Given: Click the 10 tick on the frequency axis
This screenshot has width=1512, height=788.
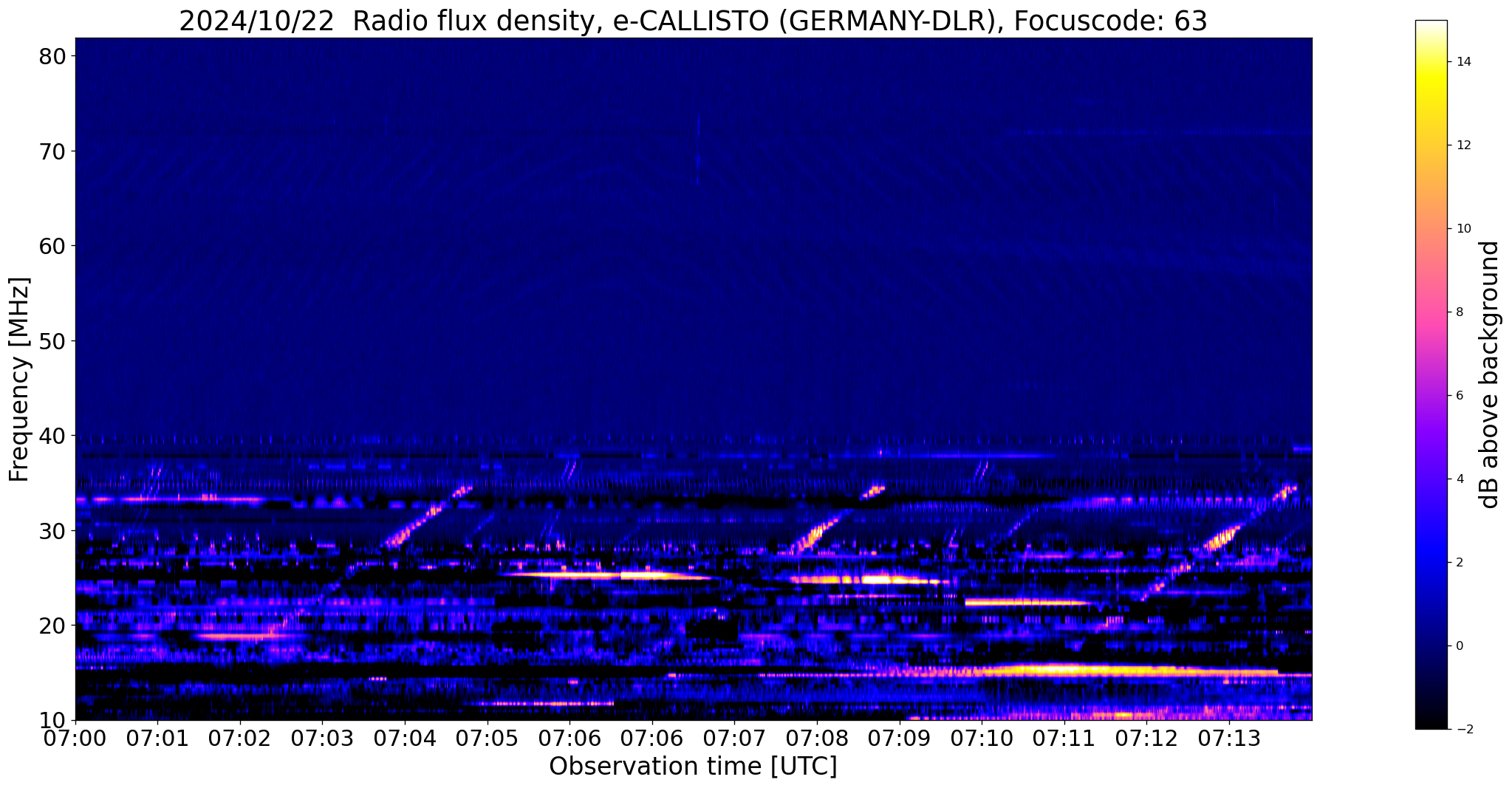Looking at the screenshot, I should click(x=51, y=721).
